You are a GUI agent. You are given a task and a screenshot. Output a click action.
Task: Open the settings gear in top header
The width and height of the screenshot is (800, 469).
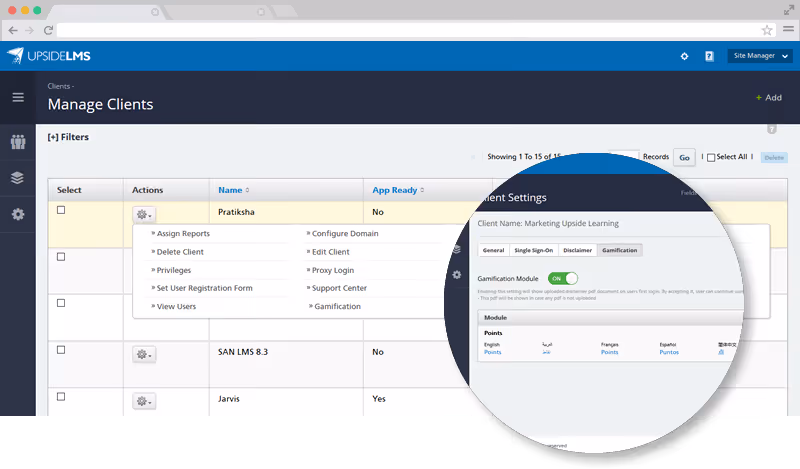(x=684, y=56)
